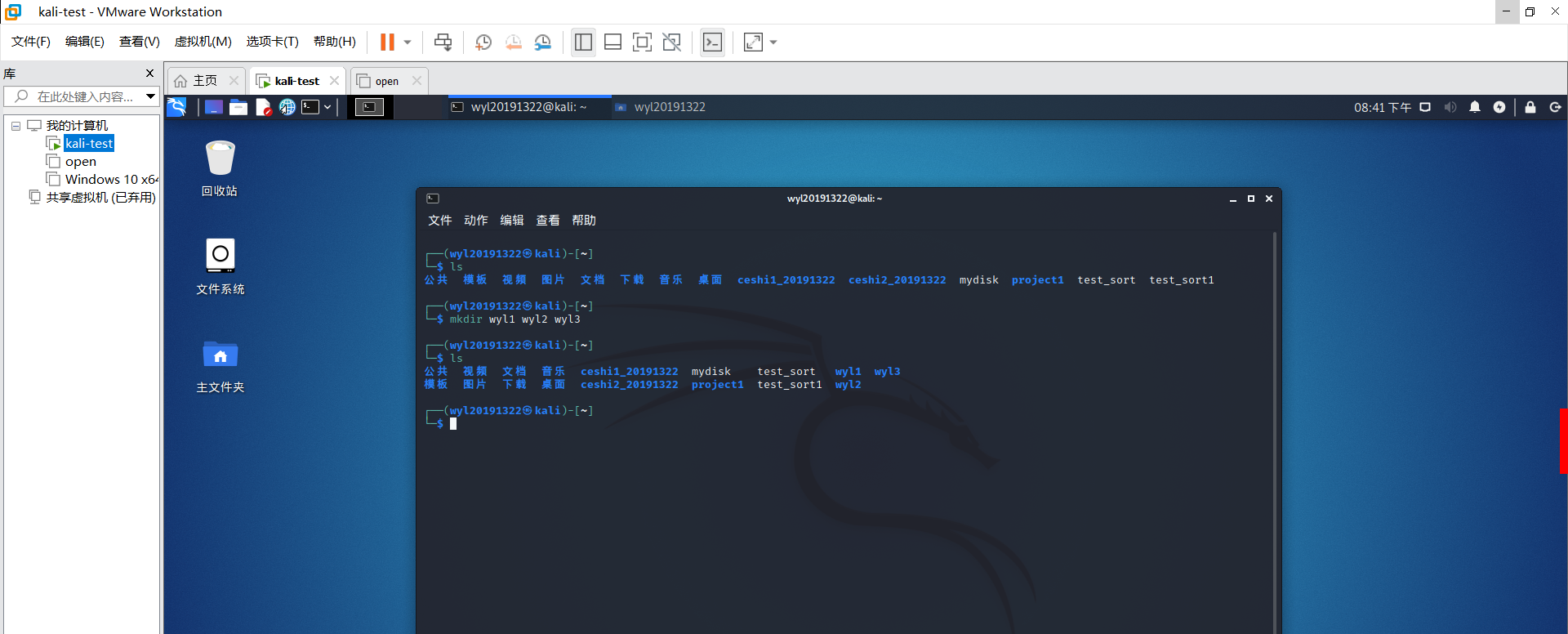
Task: Open the 文件系统 desktop icon
Action: pos(220,266)
